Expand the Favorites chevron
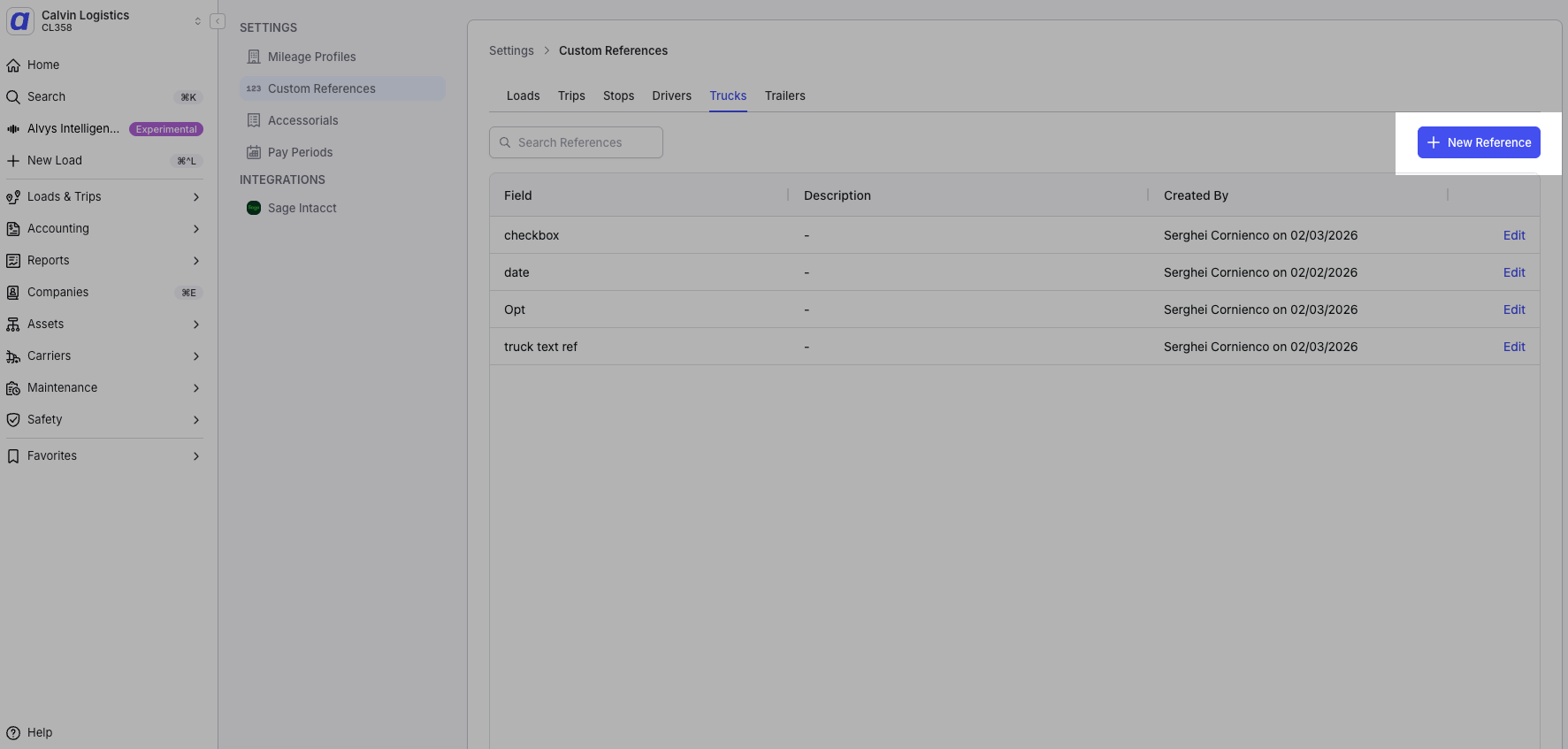The height and width of the screenshot is (749, 1568). pyautogui.click(x=196, y=456)
